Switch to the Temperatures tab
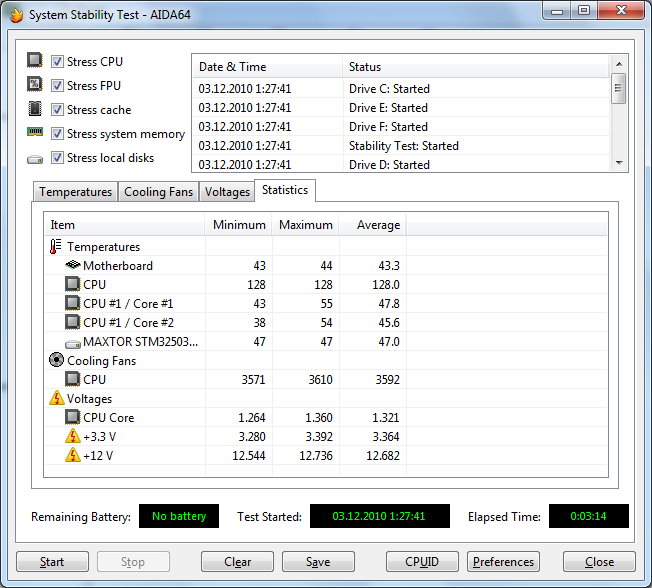This screenshot has width=652, height=588. (x=76, y=192)
